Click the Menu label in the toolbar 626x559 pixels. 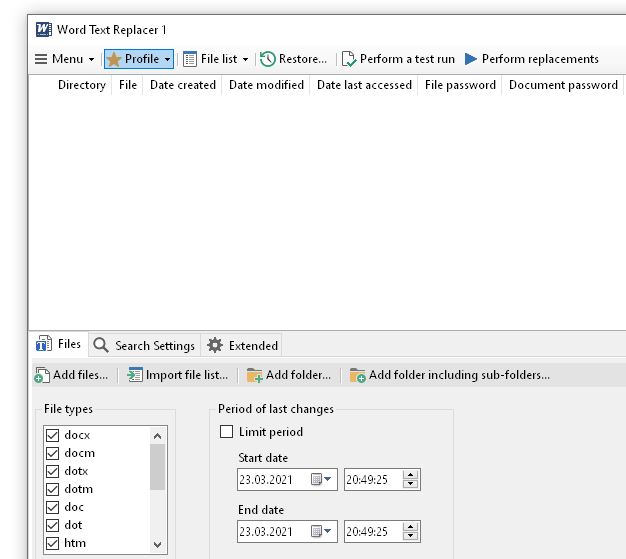(67, 59)
